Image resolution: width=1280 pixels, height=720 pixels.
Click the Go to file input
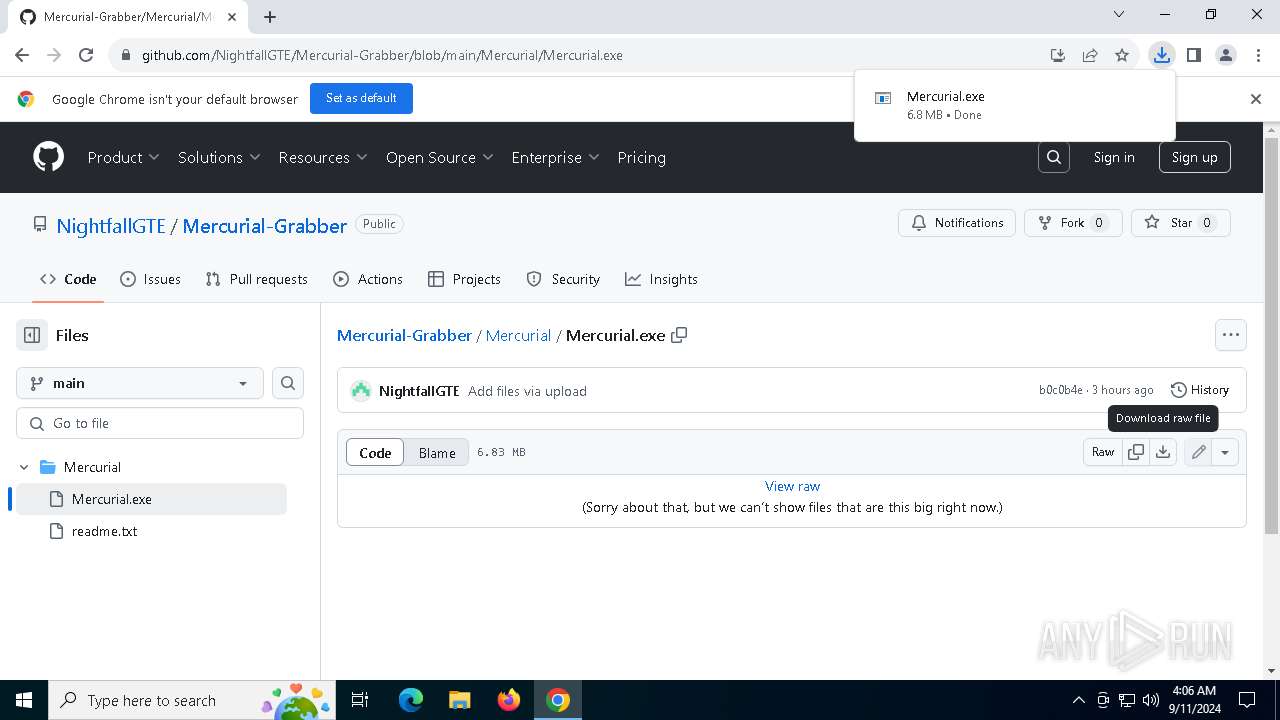coord(160,423)
